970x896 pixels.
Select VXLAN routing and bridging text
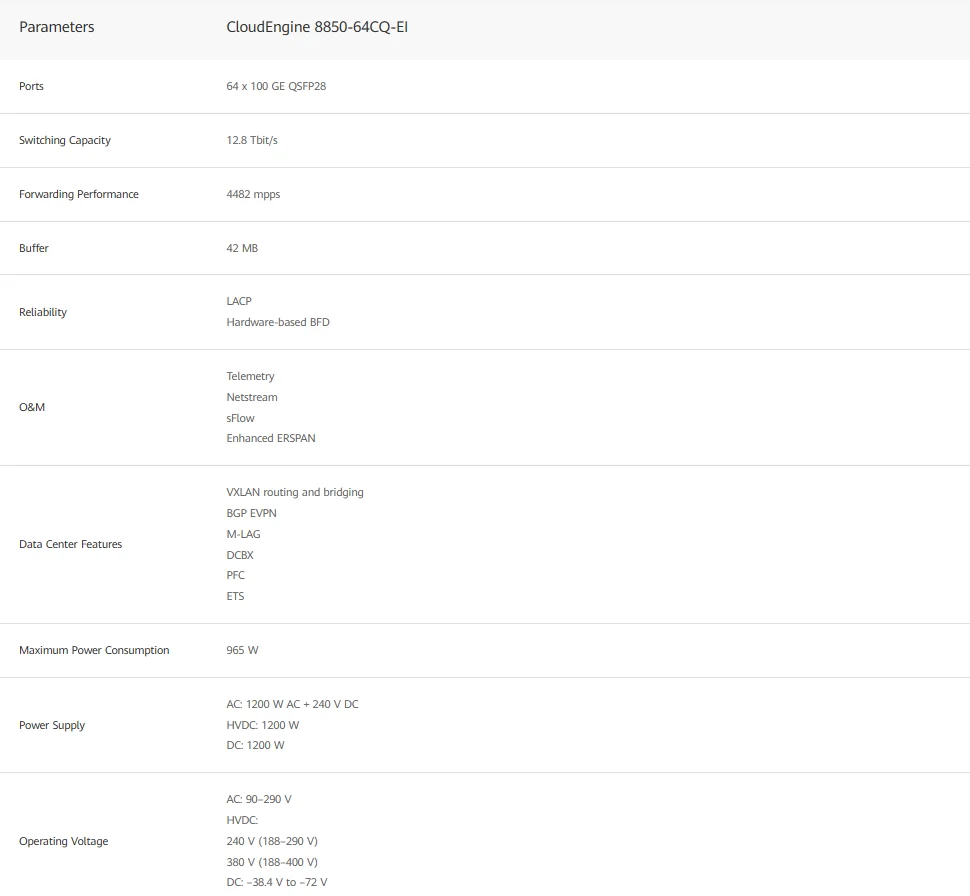[295, 493]
